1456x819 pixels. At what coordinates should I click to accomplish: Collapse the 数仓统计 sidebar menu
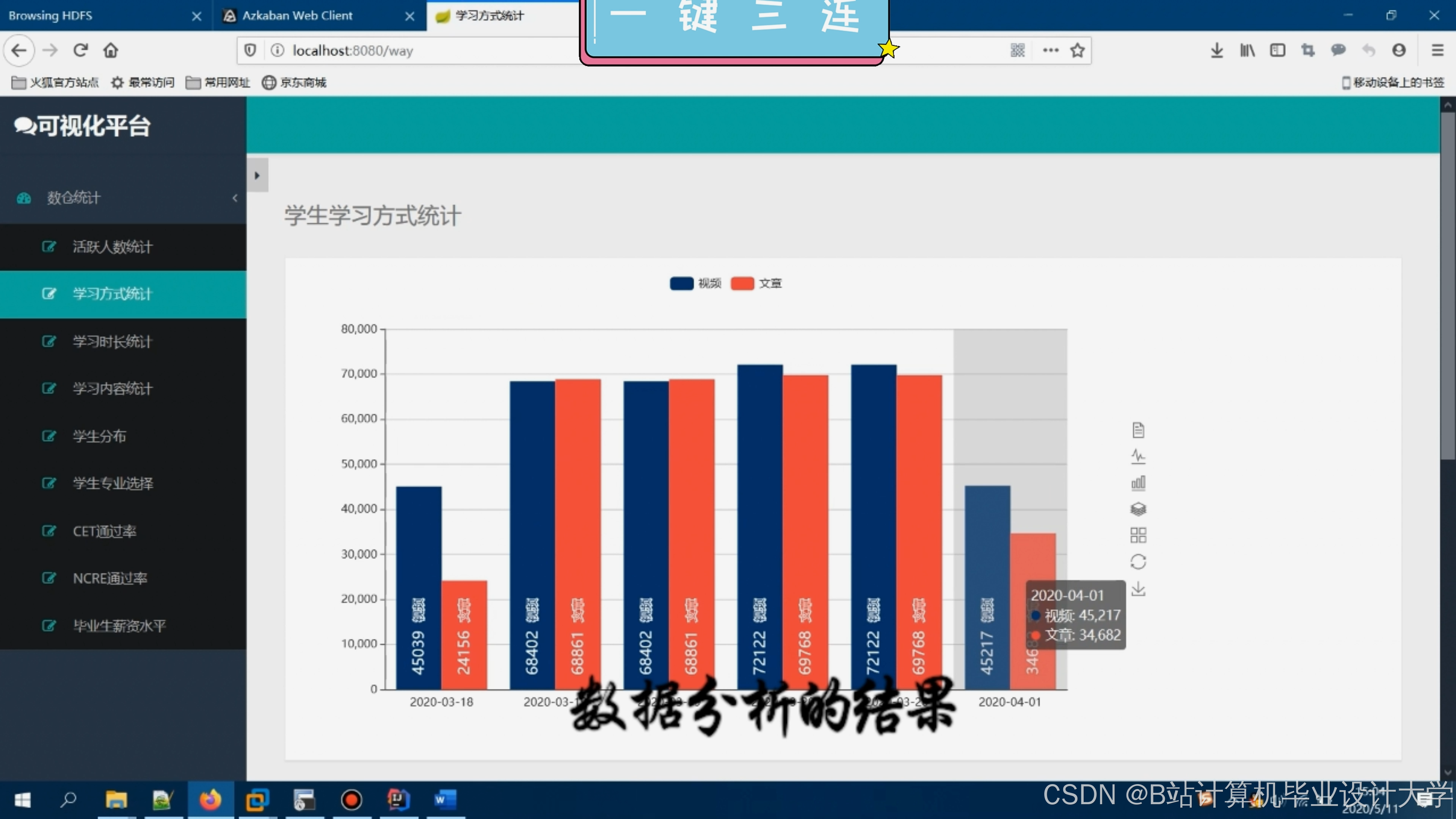235,198
